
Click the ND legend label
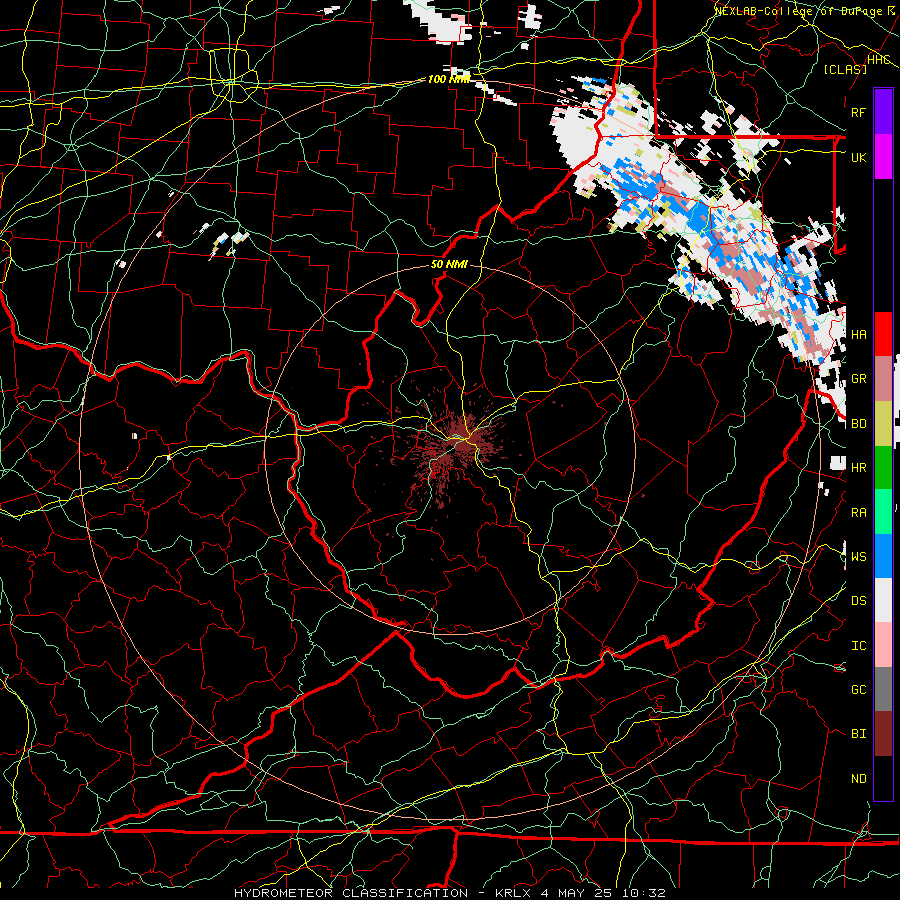[x=859, y=779]
